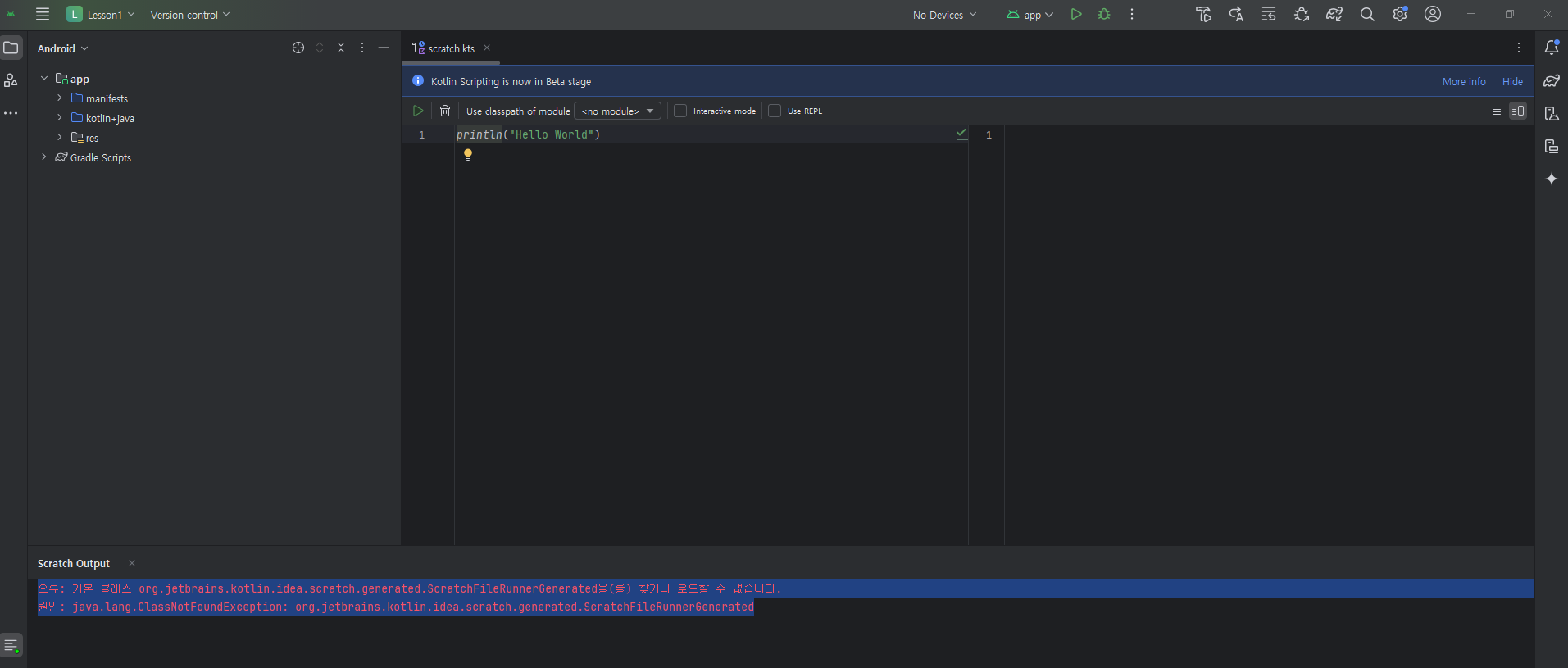
Task: Open the No Devices selector
Action: point(945,15)
